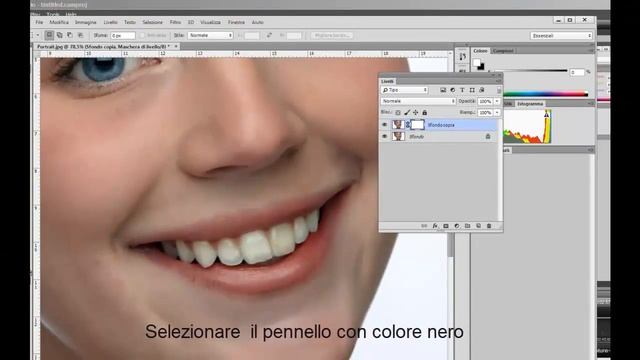Open Riemp. fill dropdown arrow
Viewport: 640px width, 360px height.
[497, 112]
